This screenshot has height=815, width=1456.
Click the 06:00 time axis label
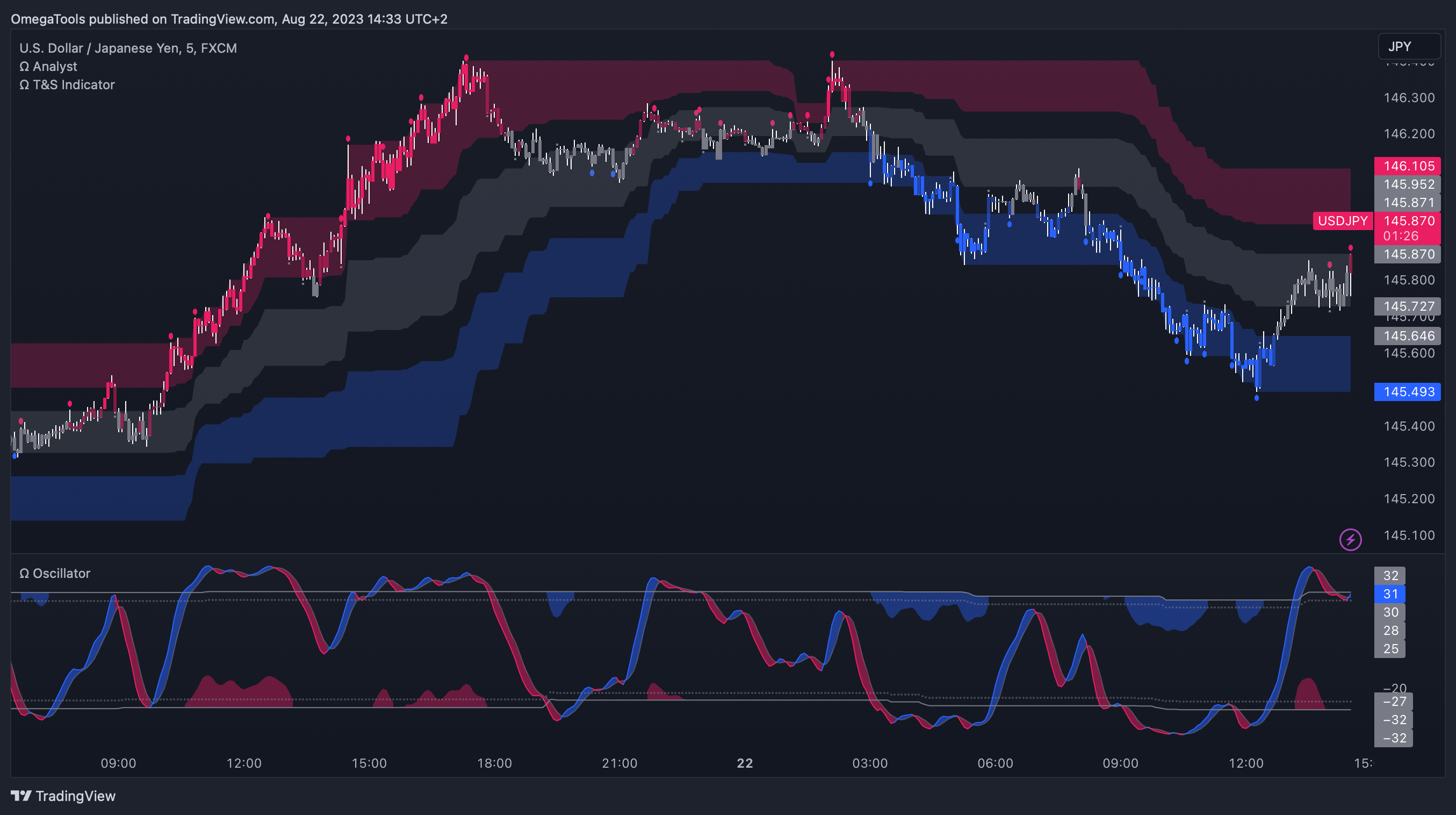pyautogui.click(x=996, y=763)
